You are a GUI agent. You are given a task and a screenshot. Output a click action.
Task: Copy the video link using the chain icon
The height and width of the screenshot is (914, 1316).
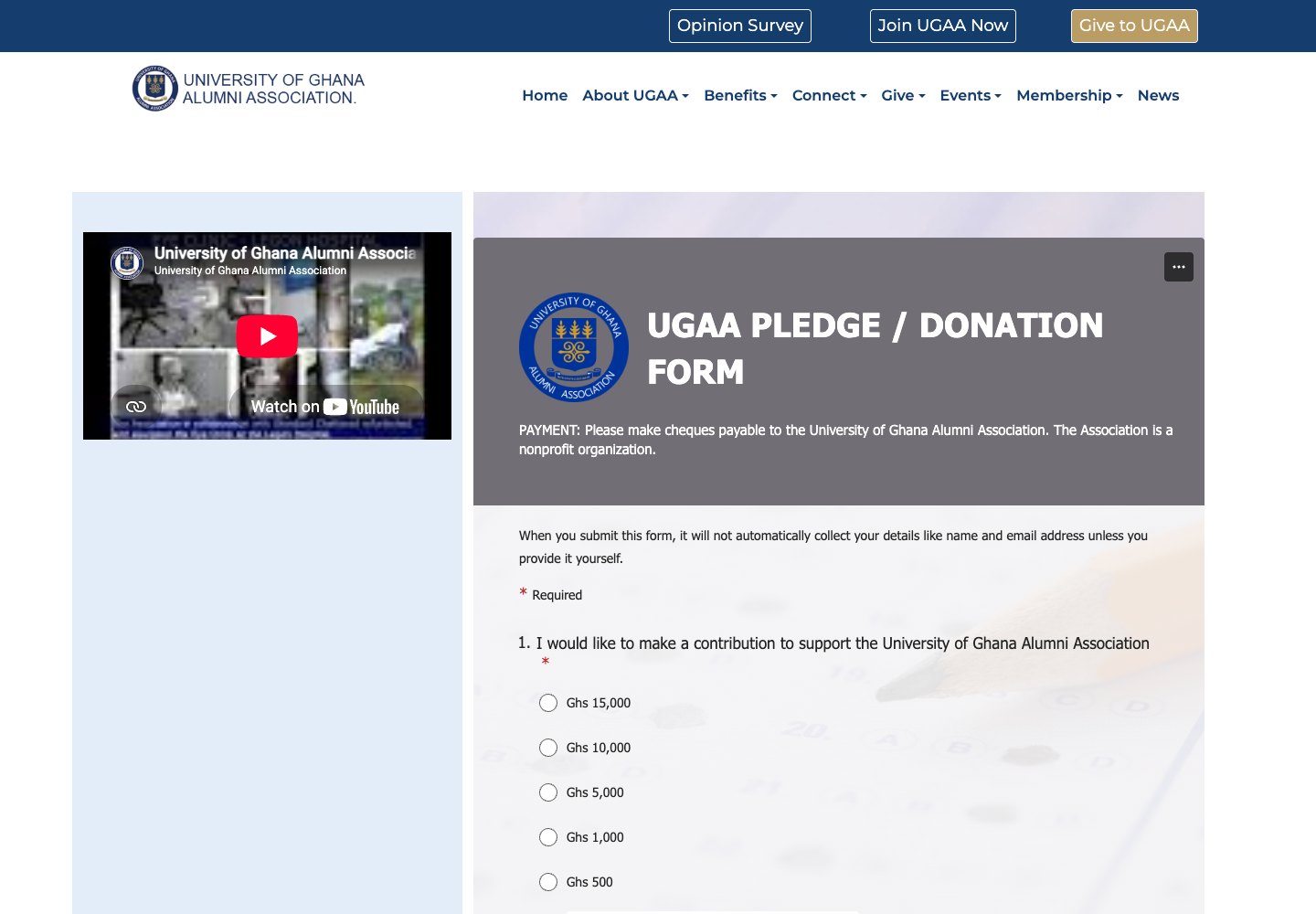click(x=136, y=407)
